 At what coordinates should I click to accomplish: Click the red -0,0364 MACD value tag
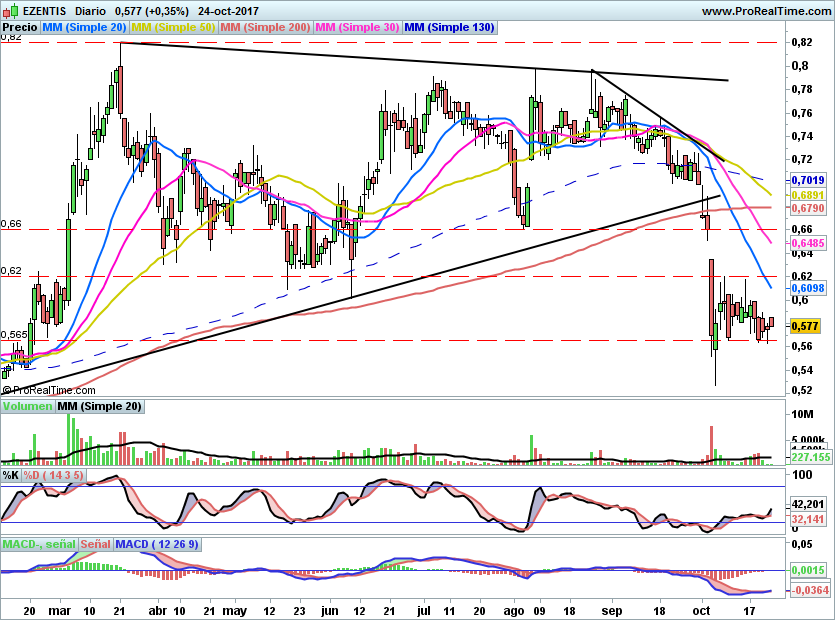[808, 591]
